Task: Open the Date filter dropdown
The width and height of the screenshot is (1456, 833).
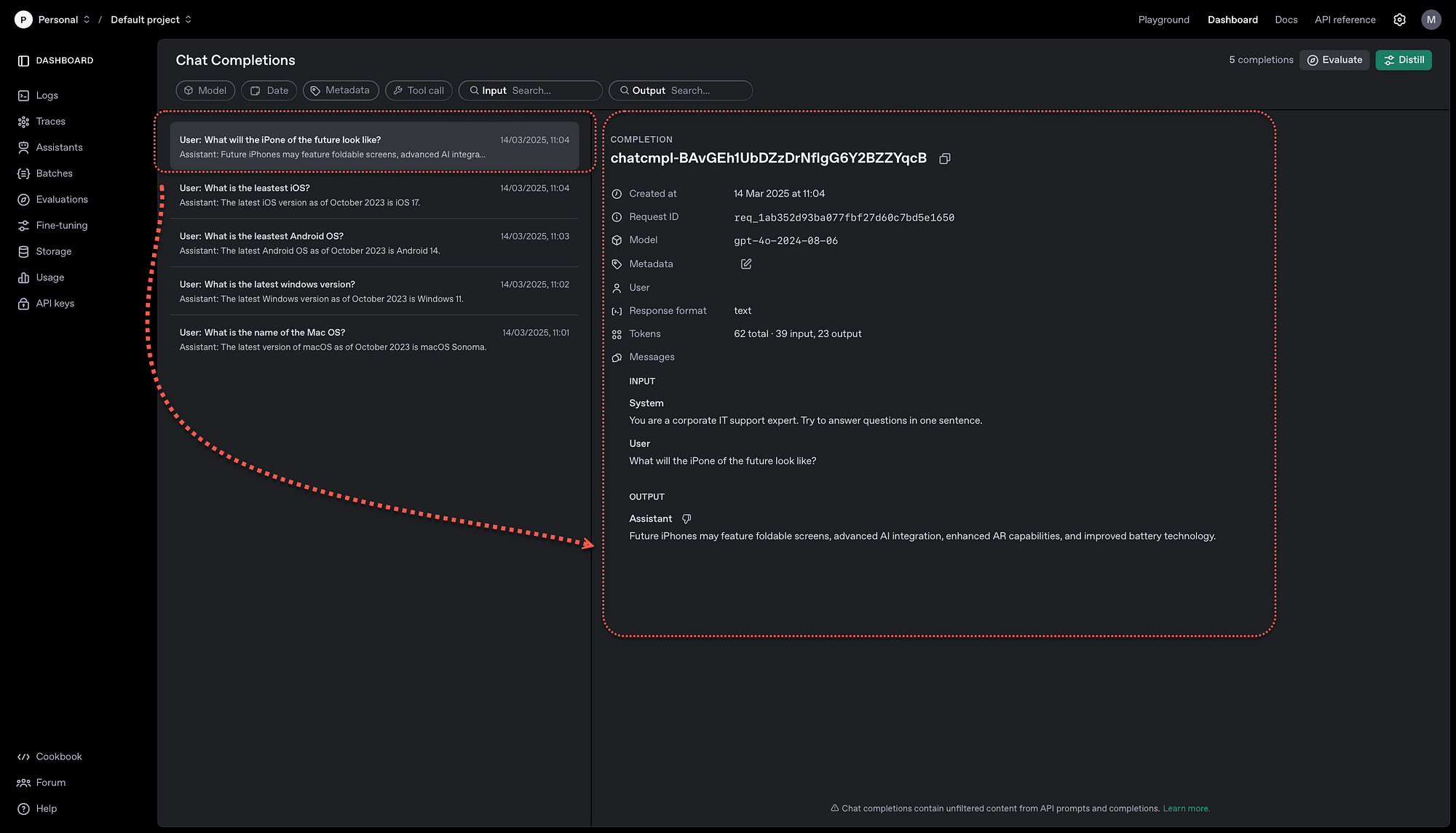Action: (269, 90)
